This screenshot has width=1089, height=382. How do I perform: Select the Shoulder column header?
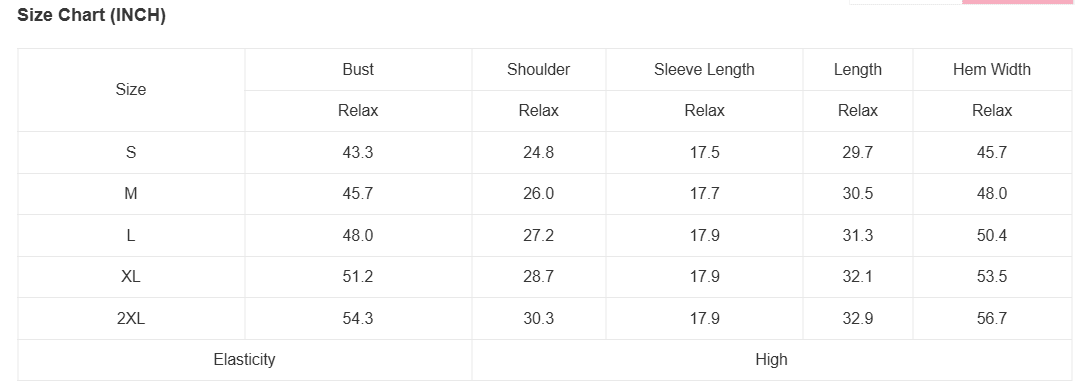tap(538, 69)
